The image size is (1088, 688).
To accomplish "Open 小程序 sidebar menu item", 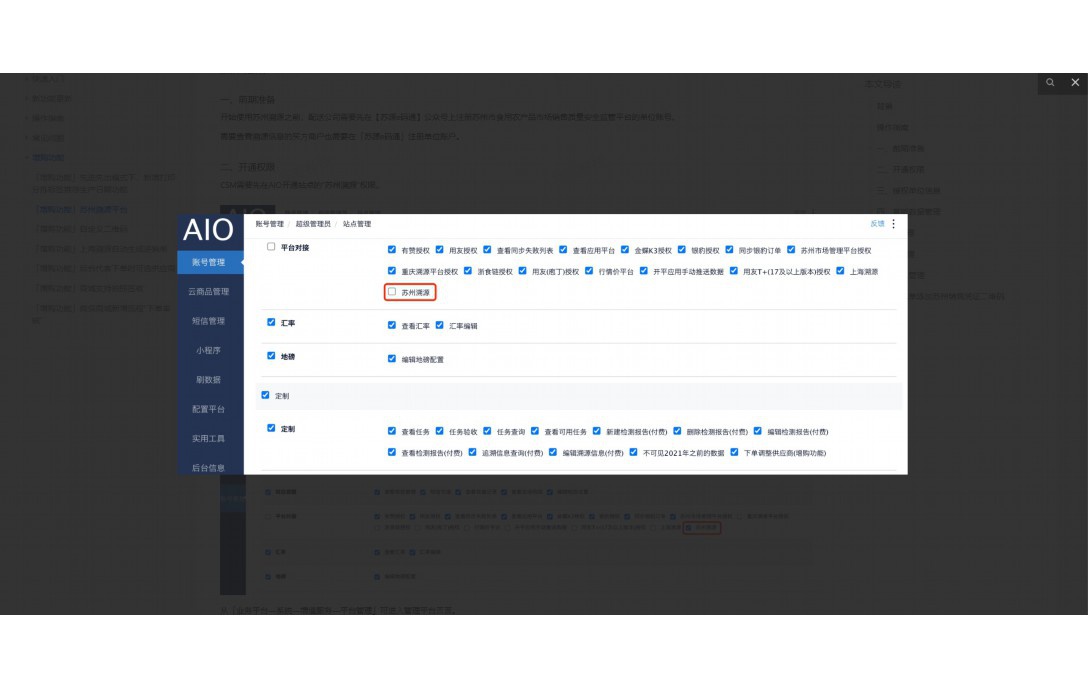I will click(209, 351).
